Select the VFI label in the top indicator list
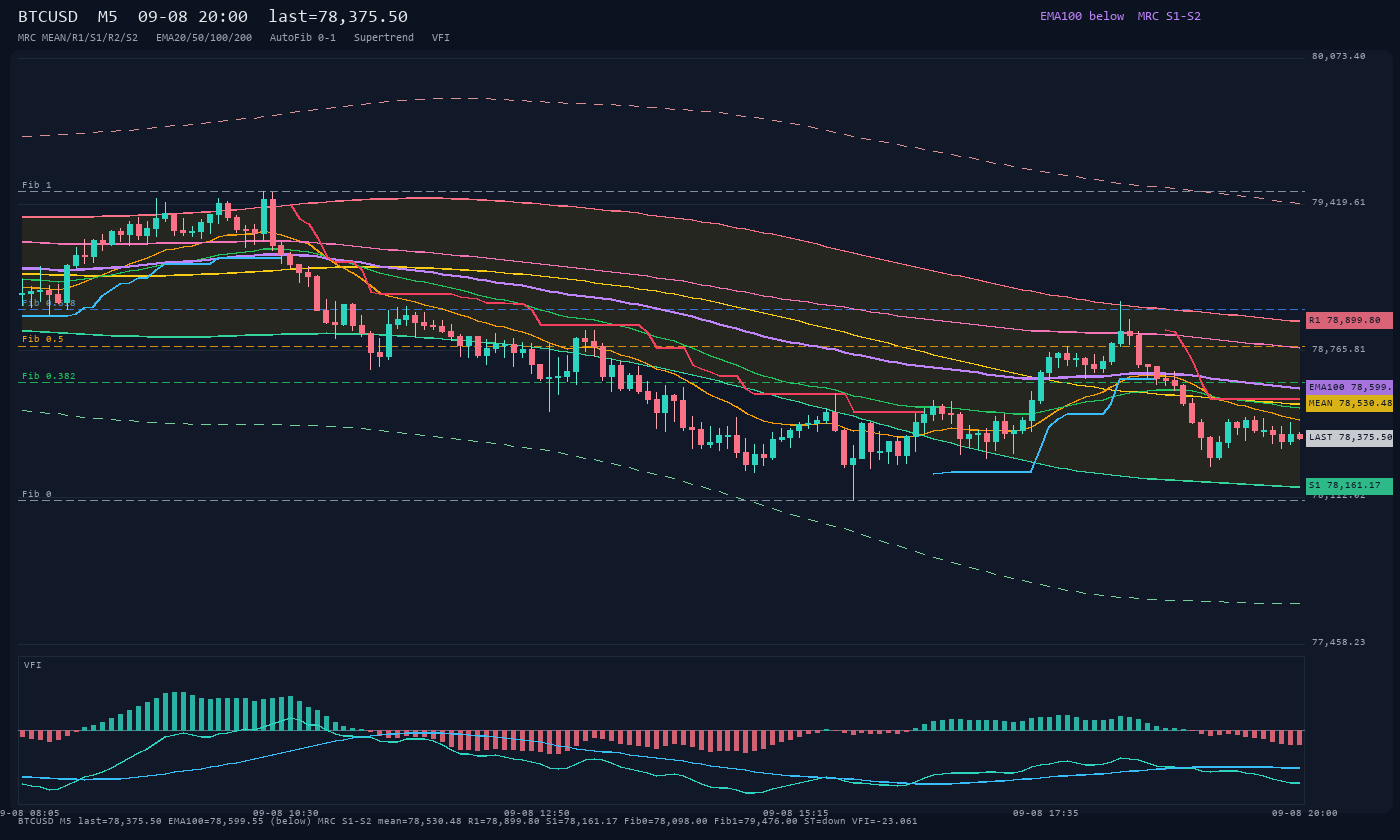The width and height of the screenshot is (1400, 840). [441, 38]
